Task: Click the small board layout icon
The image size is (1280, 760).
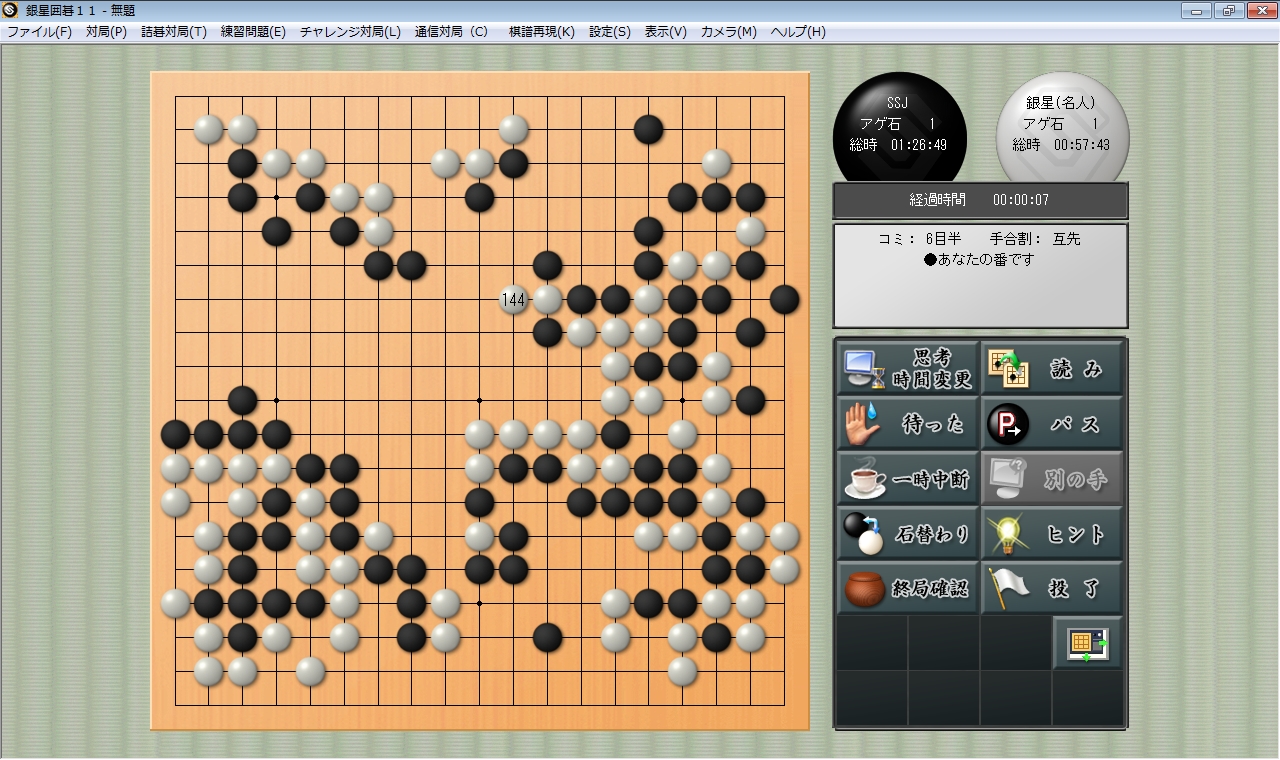Action: pyautogui.click(x=1088, y=643)
